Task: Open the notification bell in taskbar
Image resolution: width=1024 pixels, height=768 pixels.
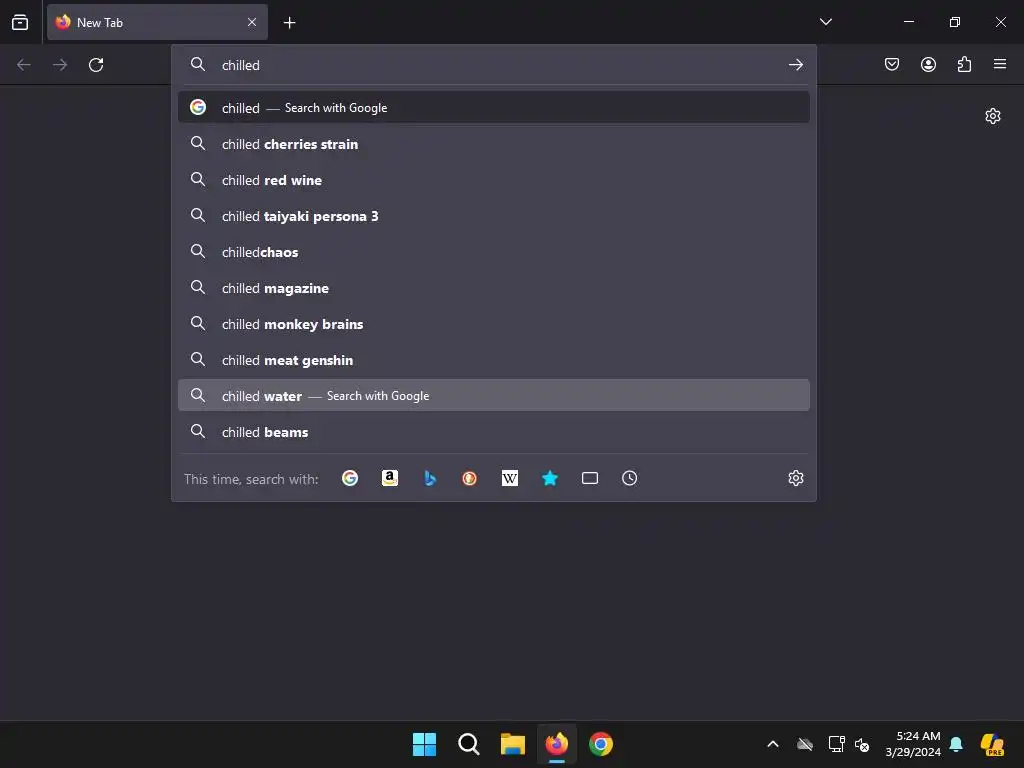Action: pos(956,744)
